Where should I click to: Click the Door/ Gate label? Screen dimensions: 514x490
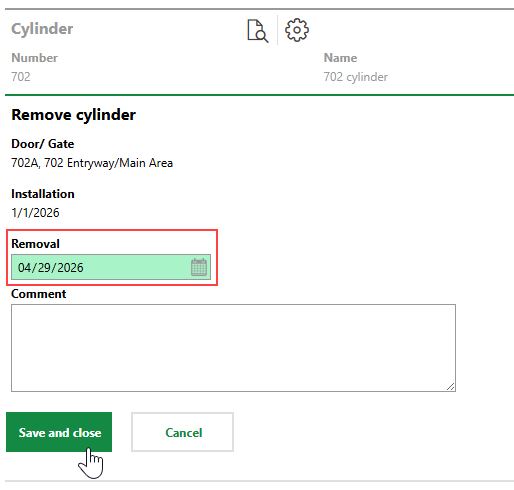[43, 144]
